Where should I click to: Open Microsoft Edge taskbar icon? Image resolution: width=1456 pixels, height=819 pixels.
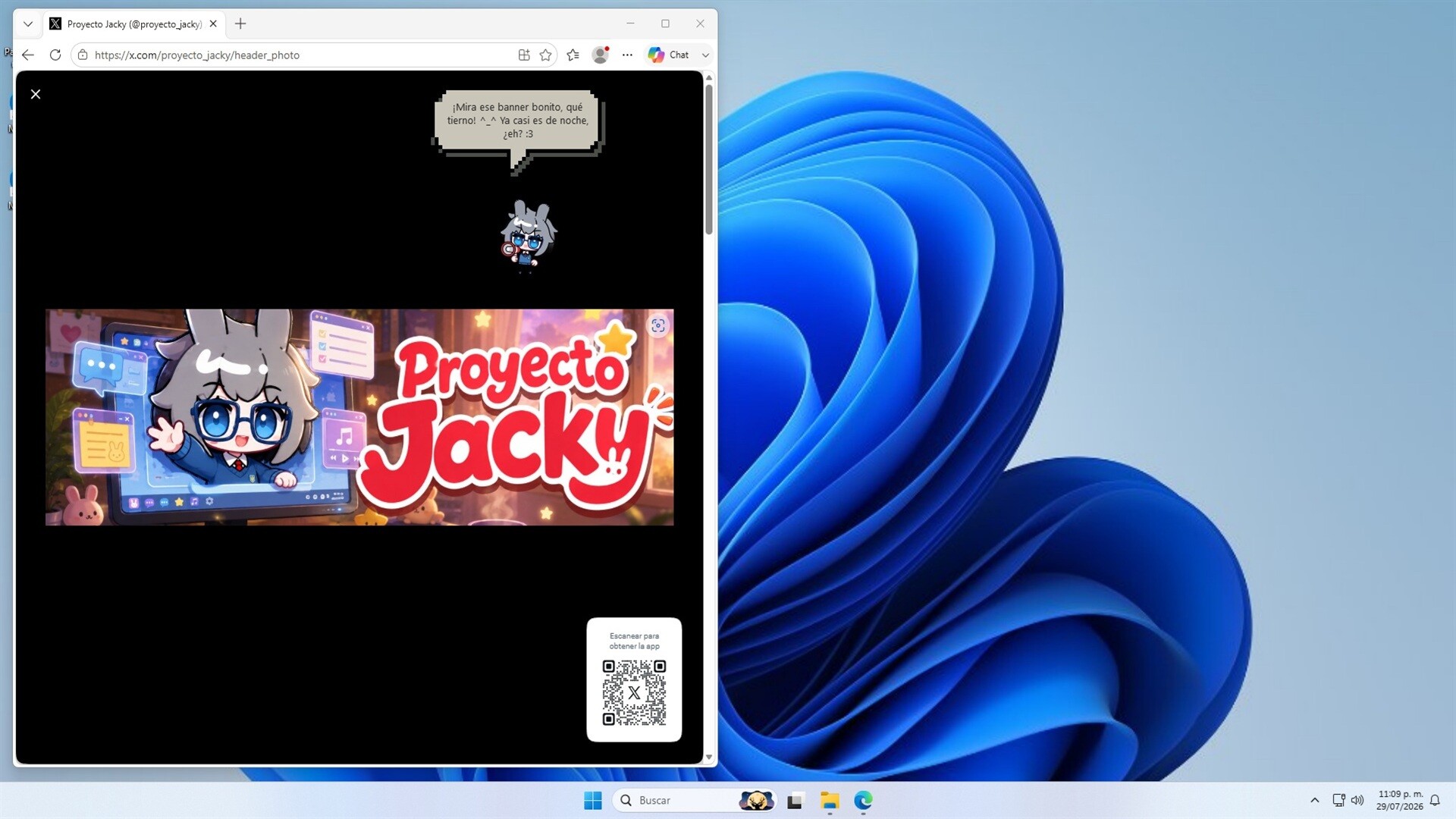(x=864, y=800)
